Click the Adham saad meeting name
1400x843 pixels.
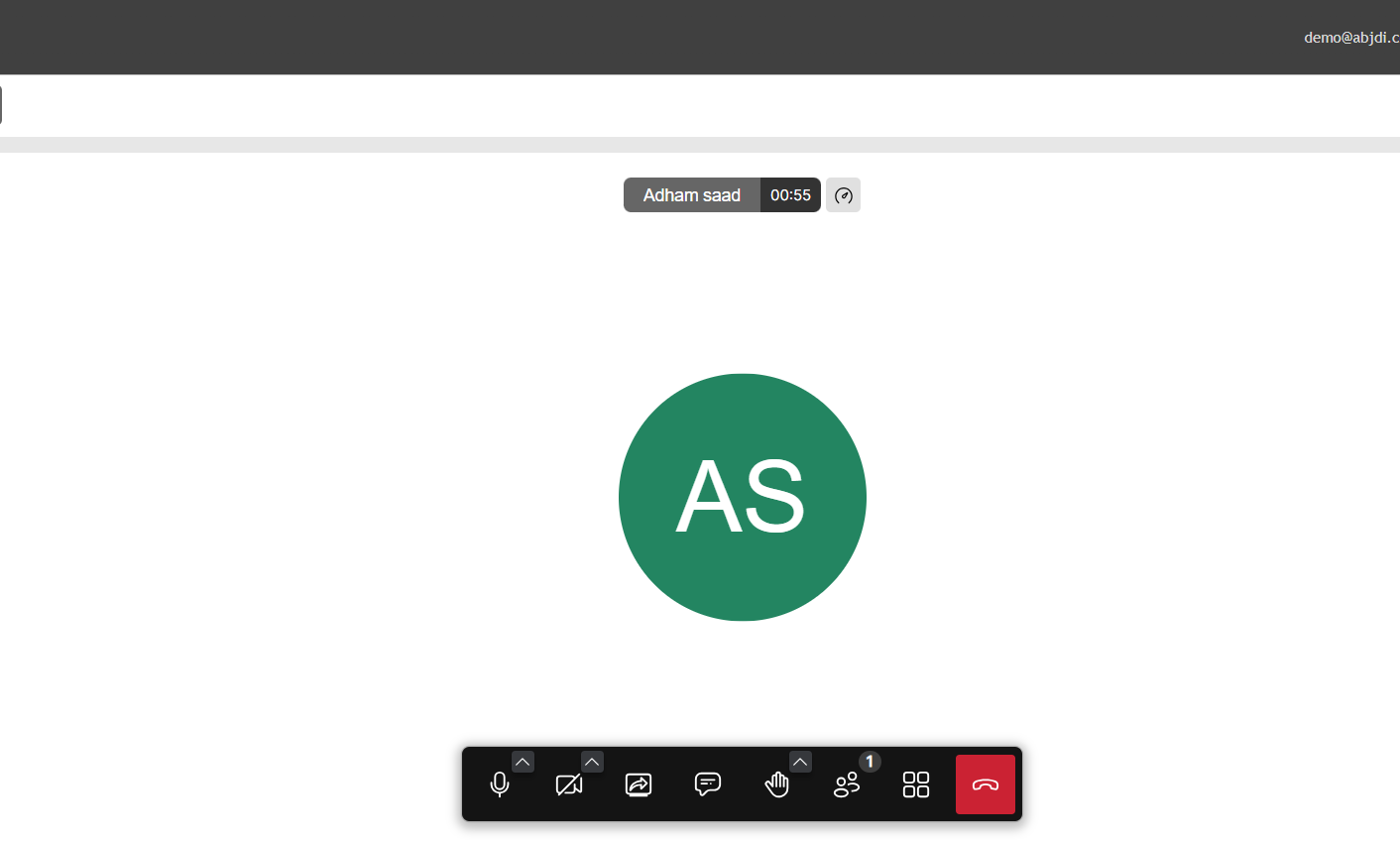[692, 195]
